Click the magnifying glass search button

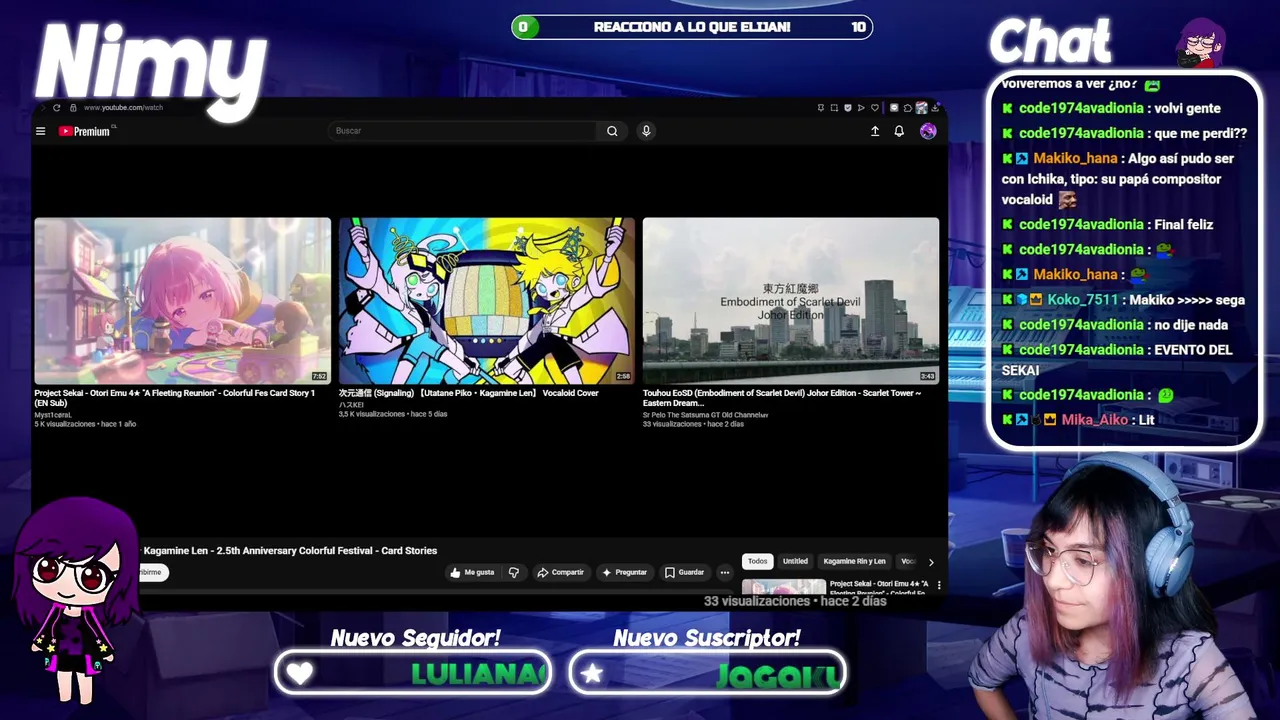(x=612, y=131)
